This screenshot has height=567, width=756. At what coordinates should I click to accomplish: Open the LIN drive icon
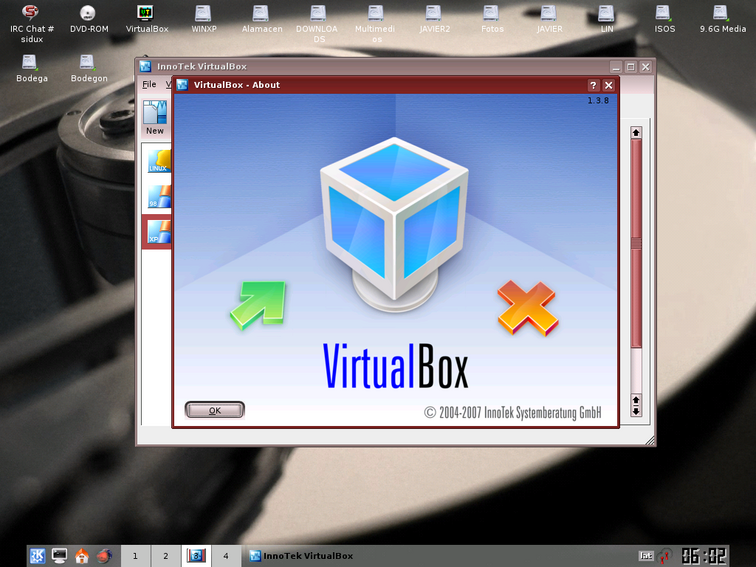[x=607, y=19]
